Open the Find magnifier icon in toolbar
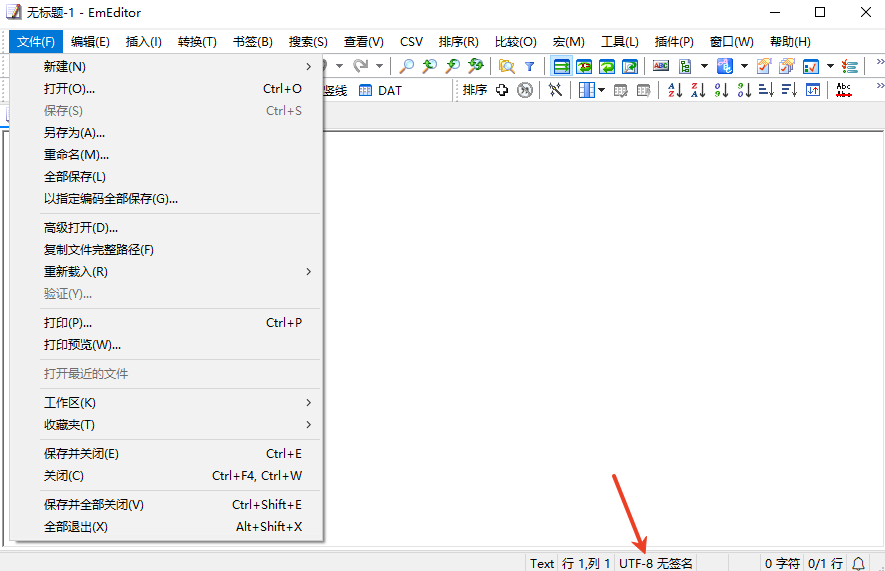 click(406, 66)
